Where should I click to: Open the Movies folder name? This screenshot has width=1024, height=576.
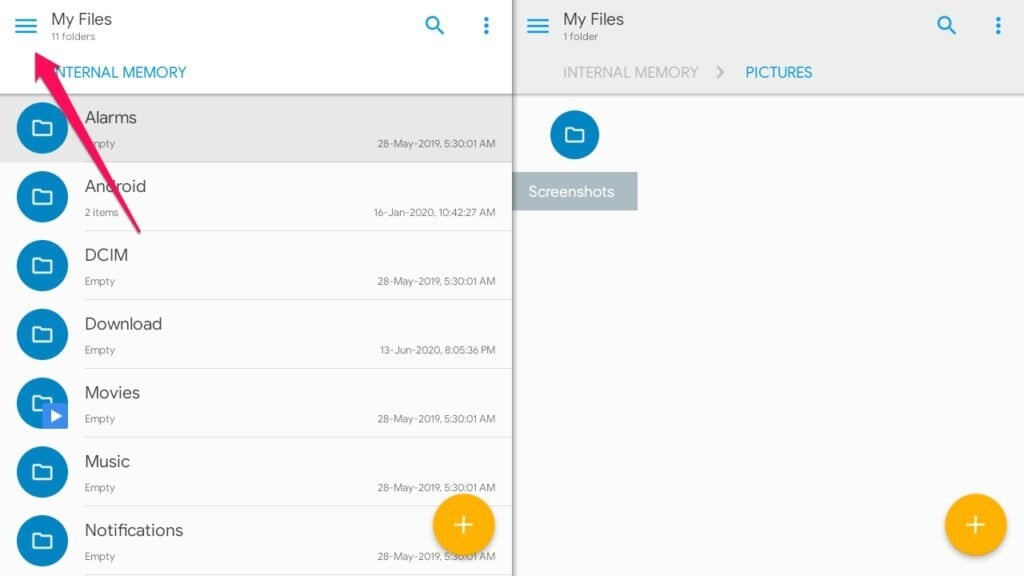pos(112,392)
